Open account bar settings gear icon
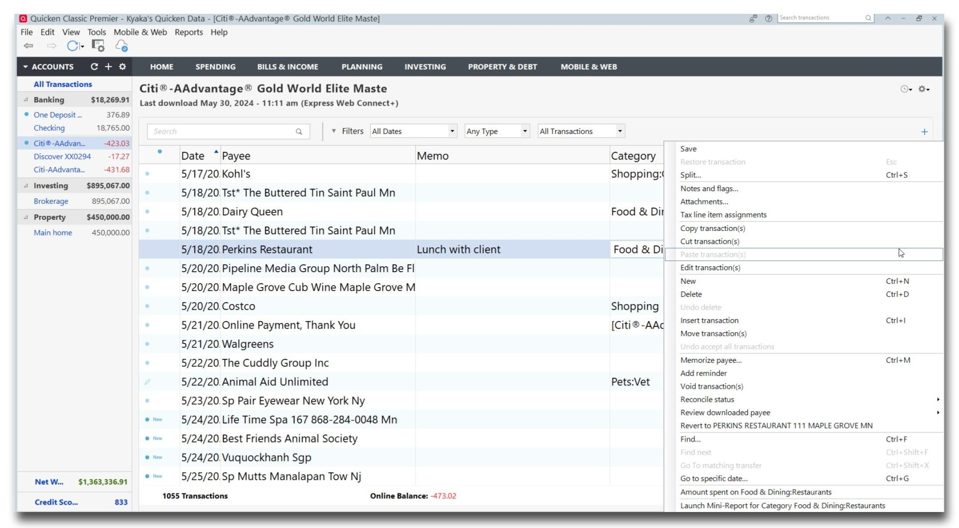Image resolution: width=959 pixels, height=528 pixels. [122, 67]
